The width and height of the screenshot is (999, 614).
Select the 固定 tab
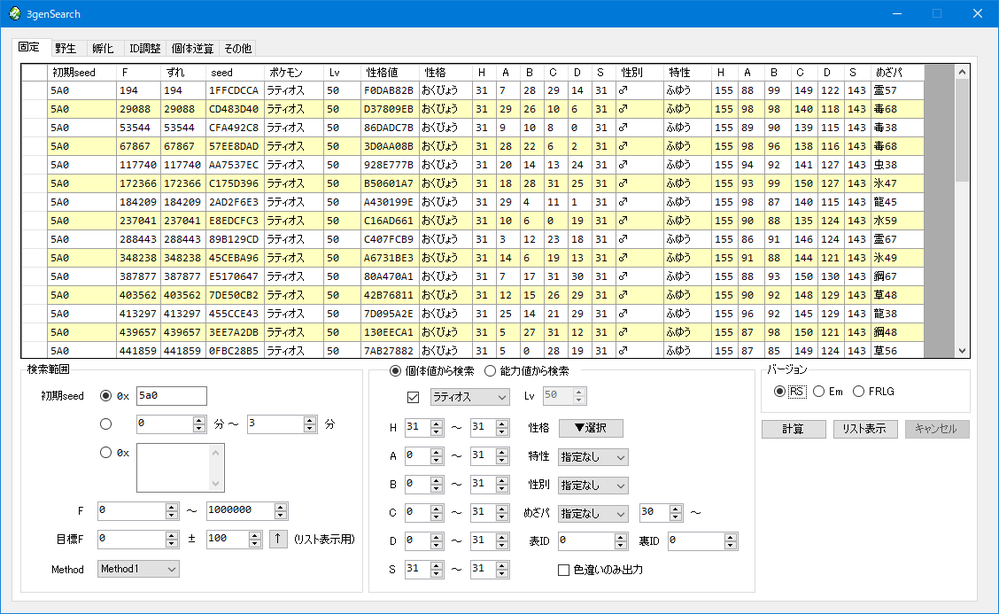(29, 46)
